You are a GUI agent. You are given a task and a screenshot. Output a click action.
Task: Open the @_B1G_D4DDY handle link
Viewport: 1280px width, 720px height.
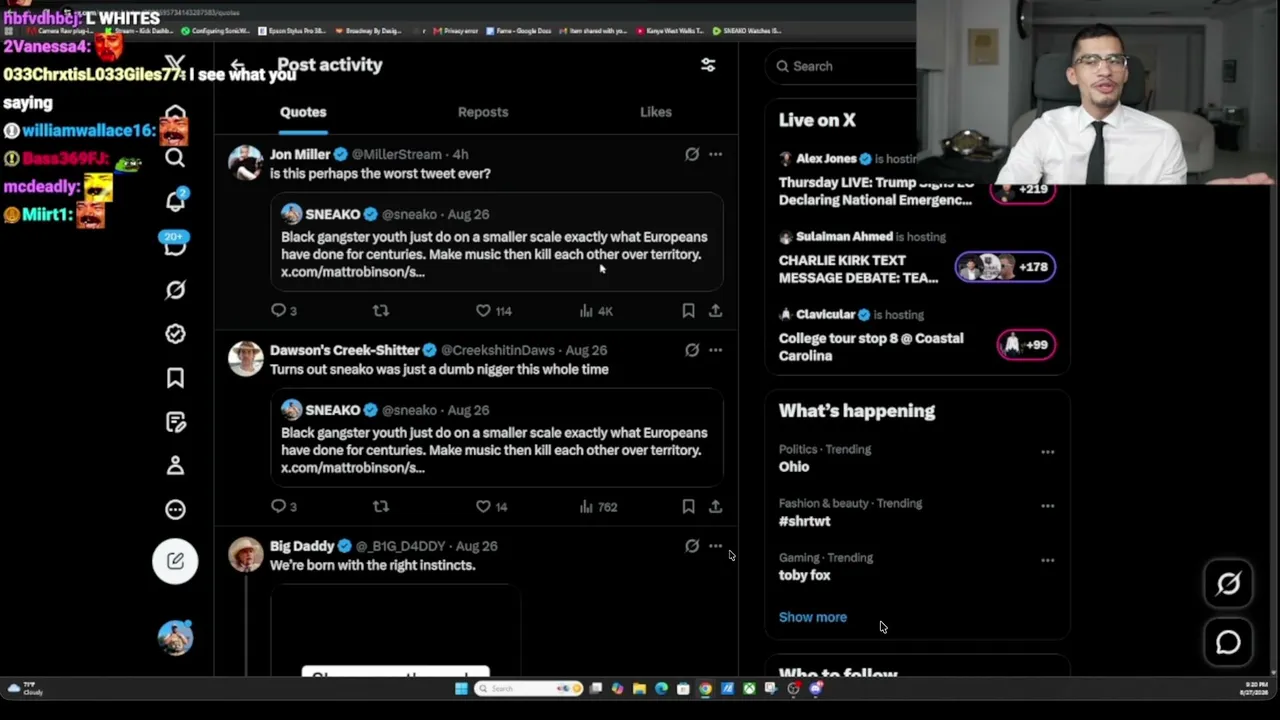point(401,546)
